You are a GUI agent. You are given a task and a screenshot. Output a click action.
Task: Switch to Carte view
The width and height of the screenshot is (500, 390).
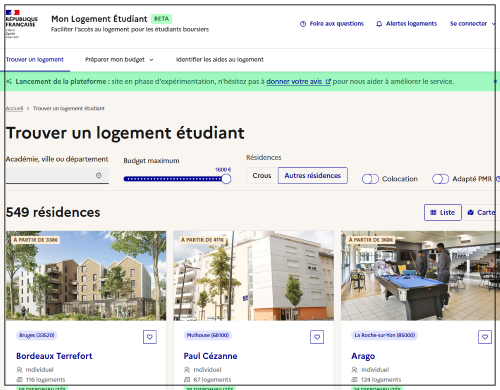480,212
